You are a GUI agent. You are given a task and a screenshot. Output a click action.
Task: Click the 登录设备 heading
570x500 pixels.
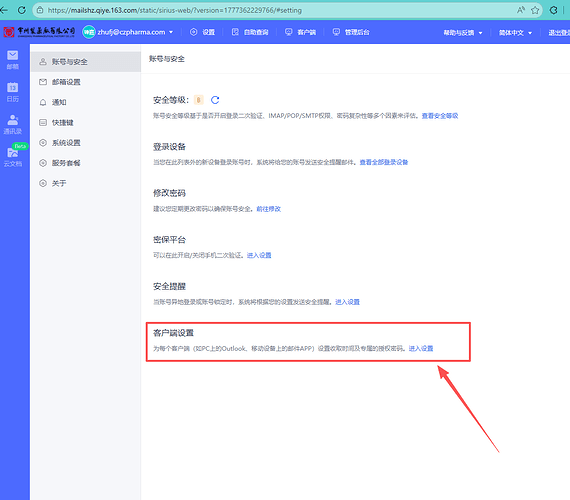coord(169,147)
